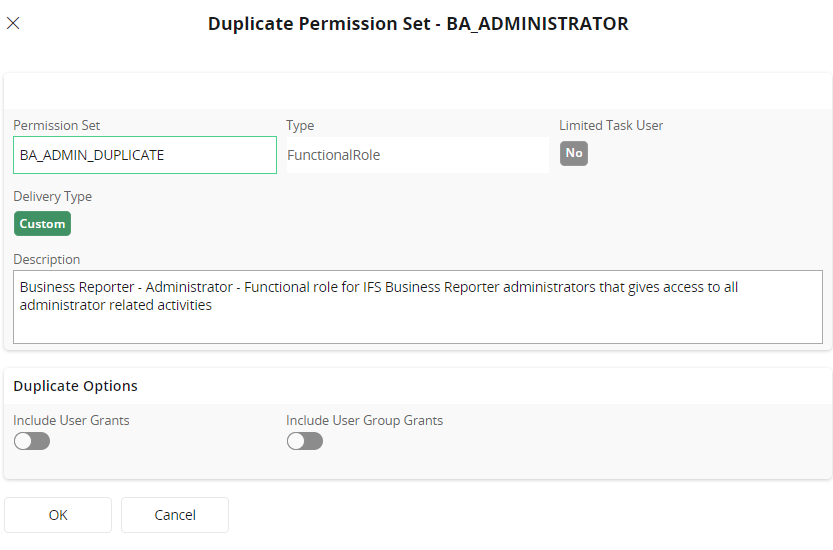Click the Include User Grants label text
The height and width of the screenshot is (550, 833).
(71, 421)
